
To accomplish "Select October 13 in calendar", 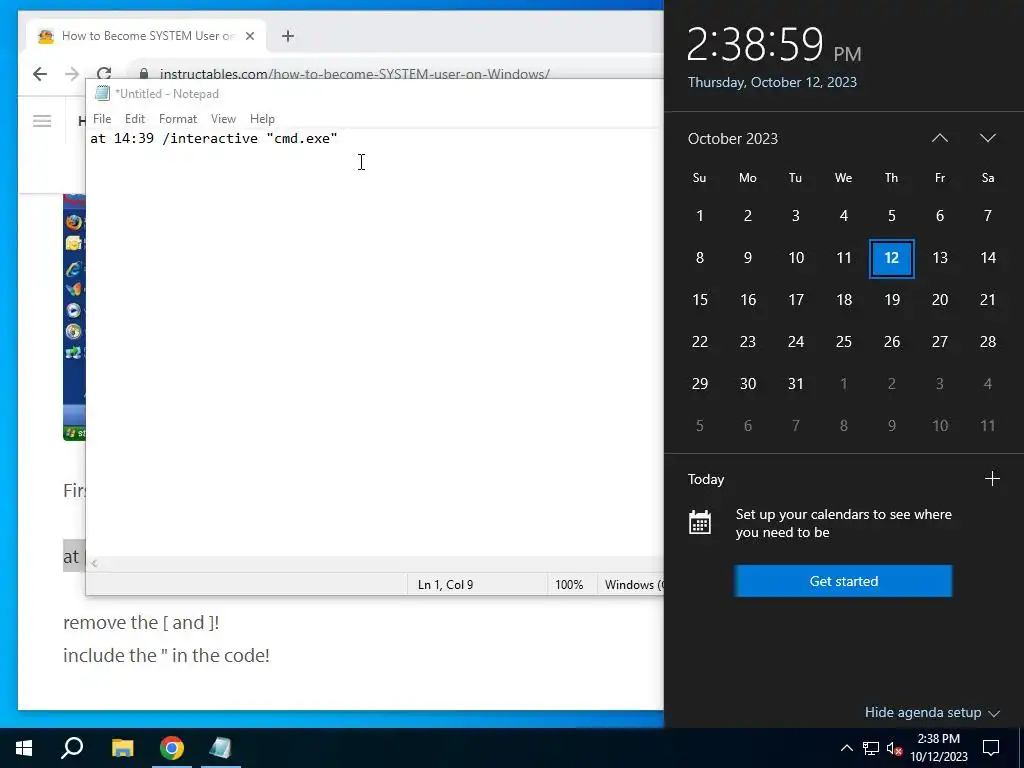I will (940, 258).
